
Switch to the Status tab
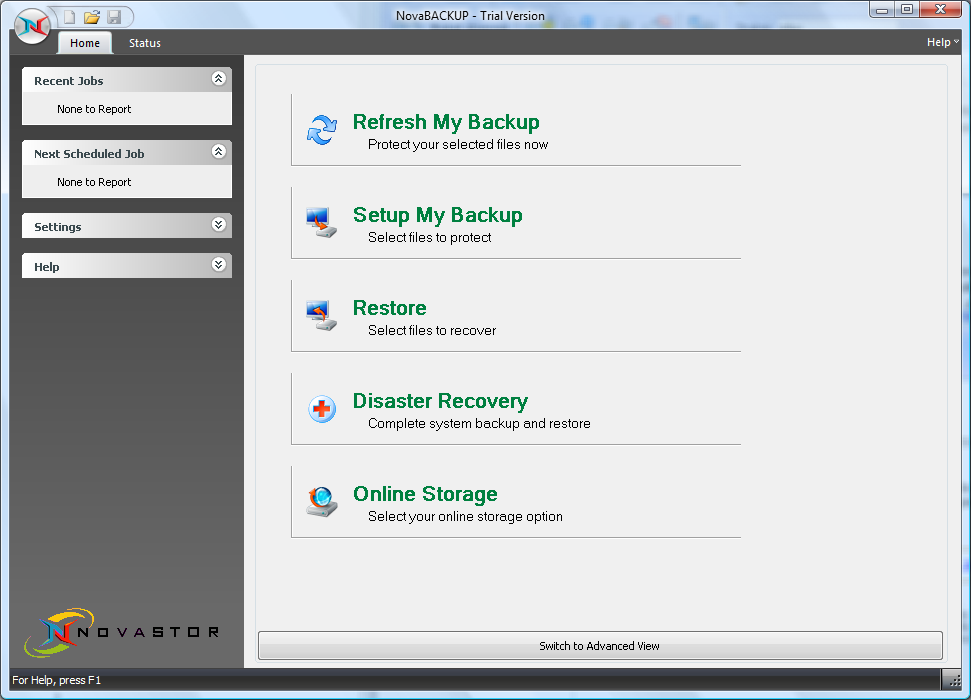click(x=145, y=43)
